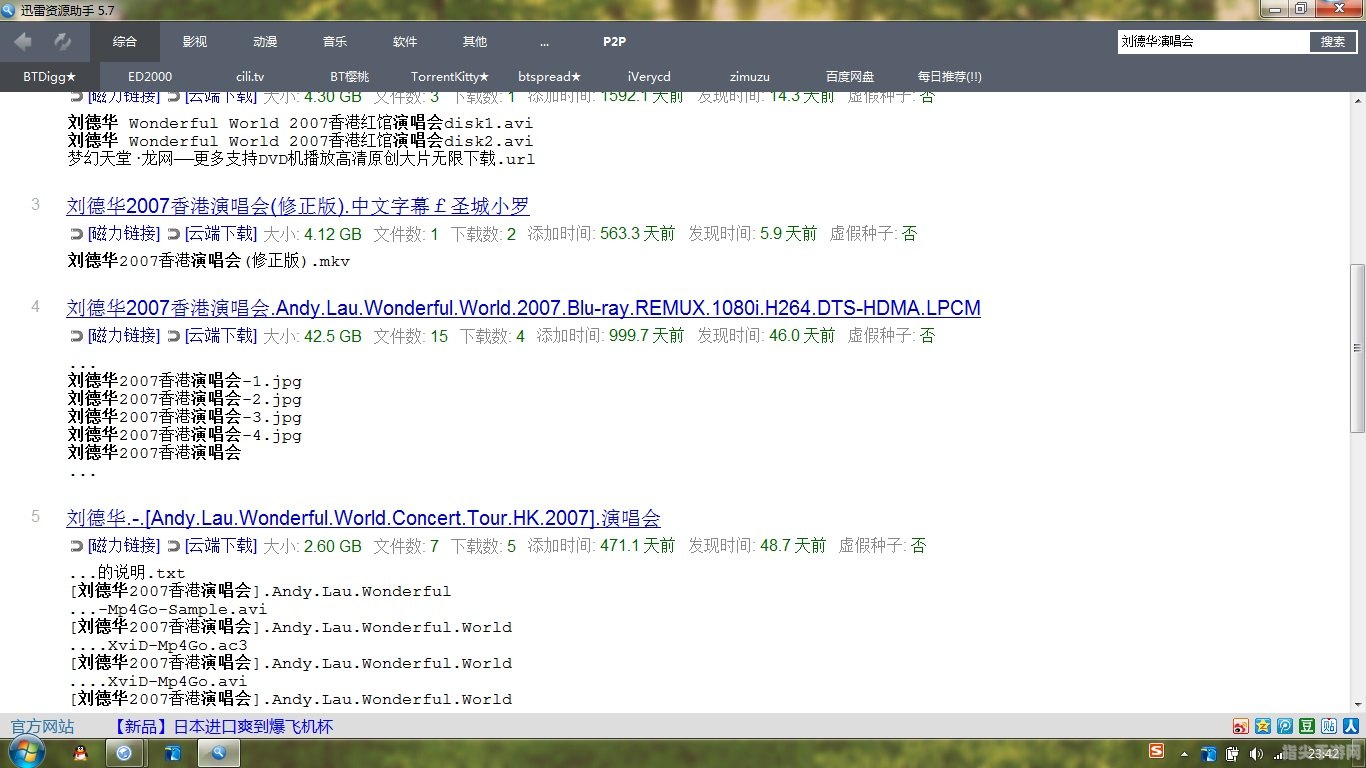Viewport: 1366px width, 768px height.
Task: Share to Tencent Weibo icon
Action: click(1285, 727)
